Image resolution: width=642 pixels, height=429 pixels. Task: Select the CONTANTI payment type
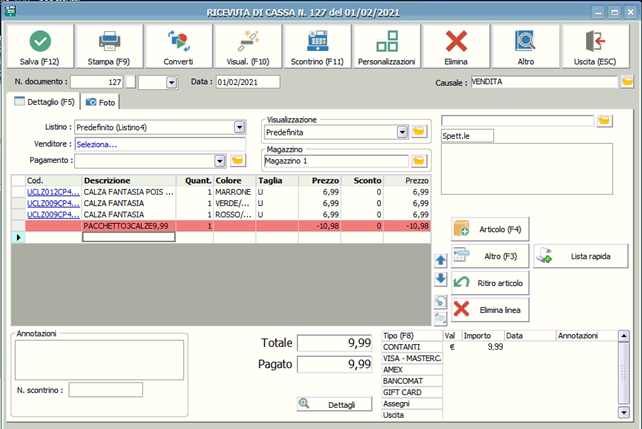[x=411, y=347]
